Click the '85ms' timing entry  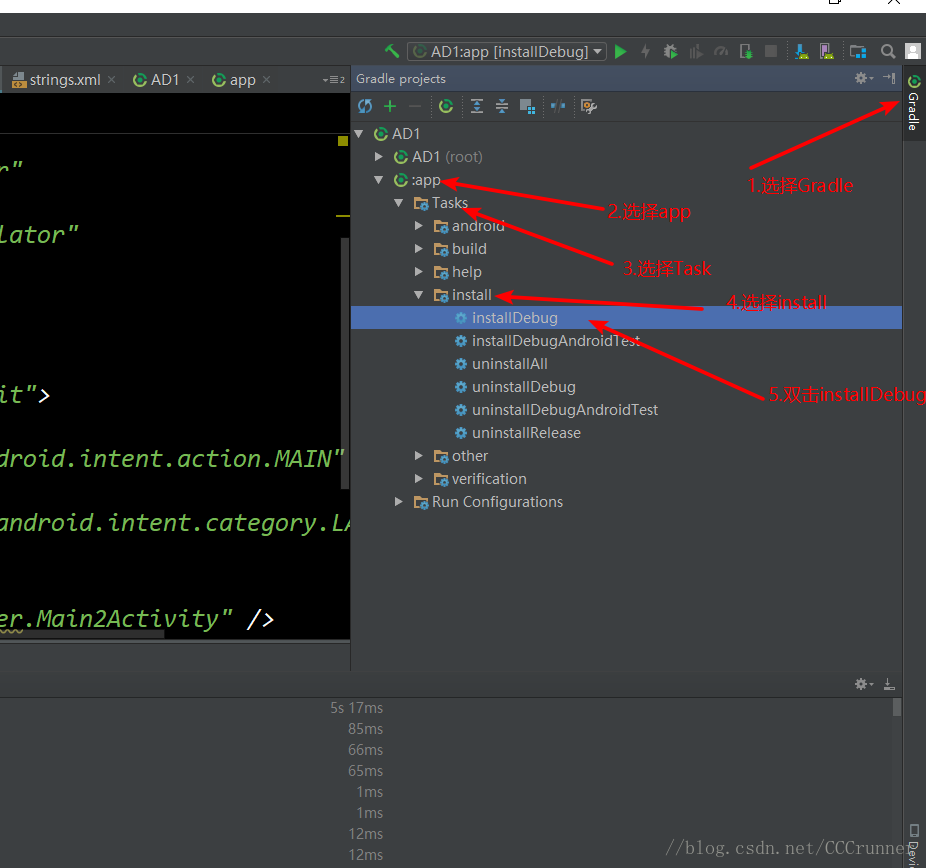365,729
